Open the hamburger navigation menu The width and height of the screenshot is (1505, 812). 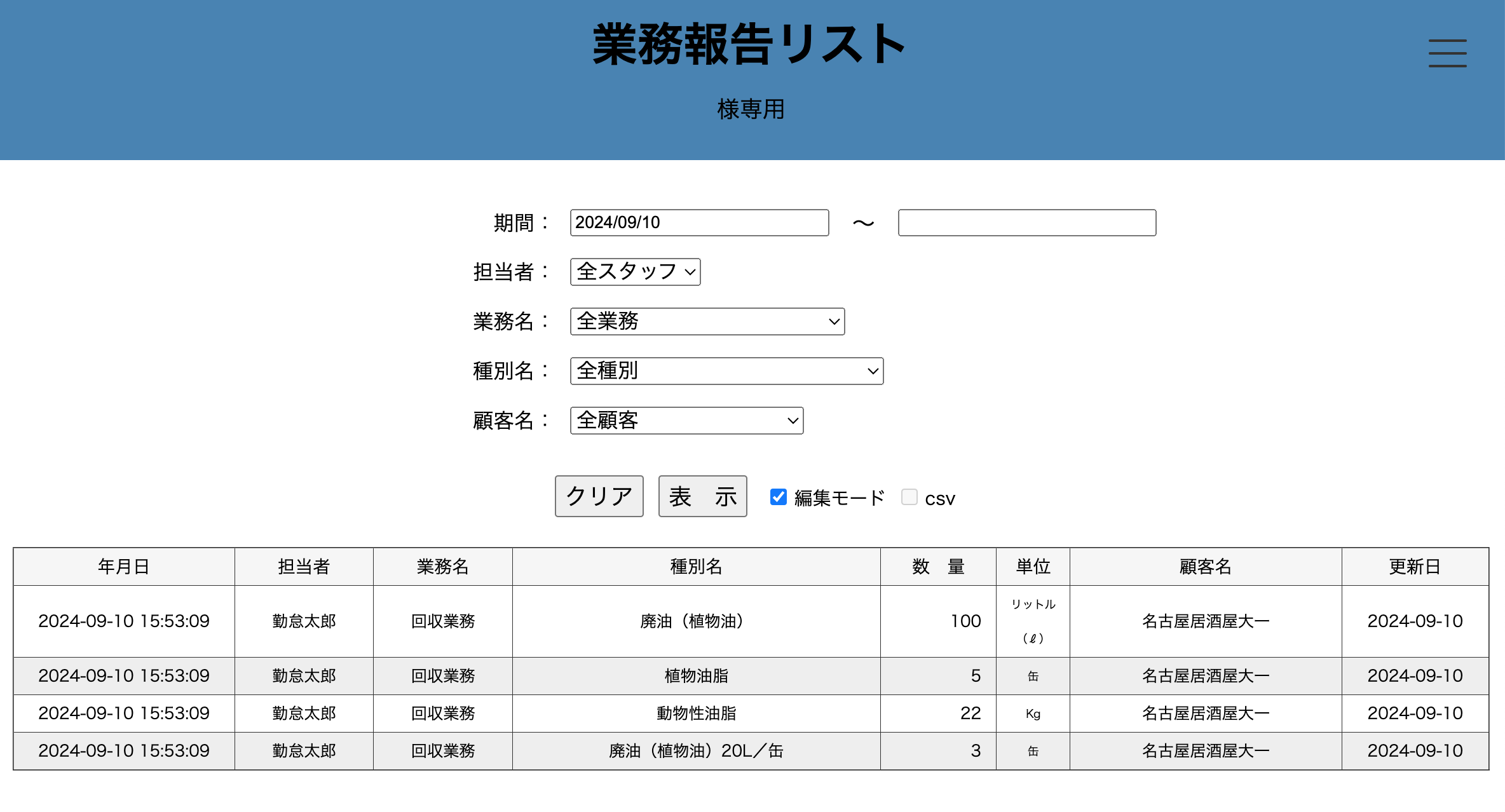(x=1447, y=54)
